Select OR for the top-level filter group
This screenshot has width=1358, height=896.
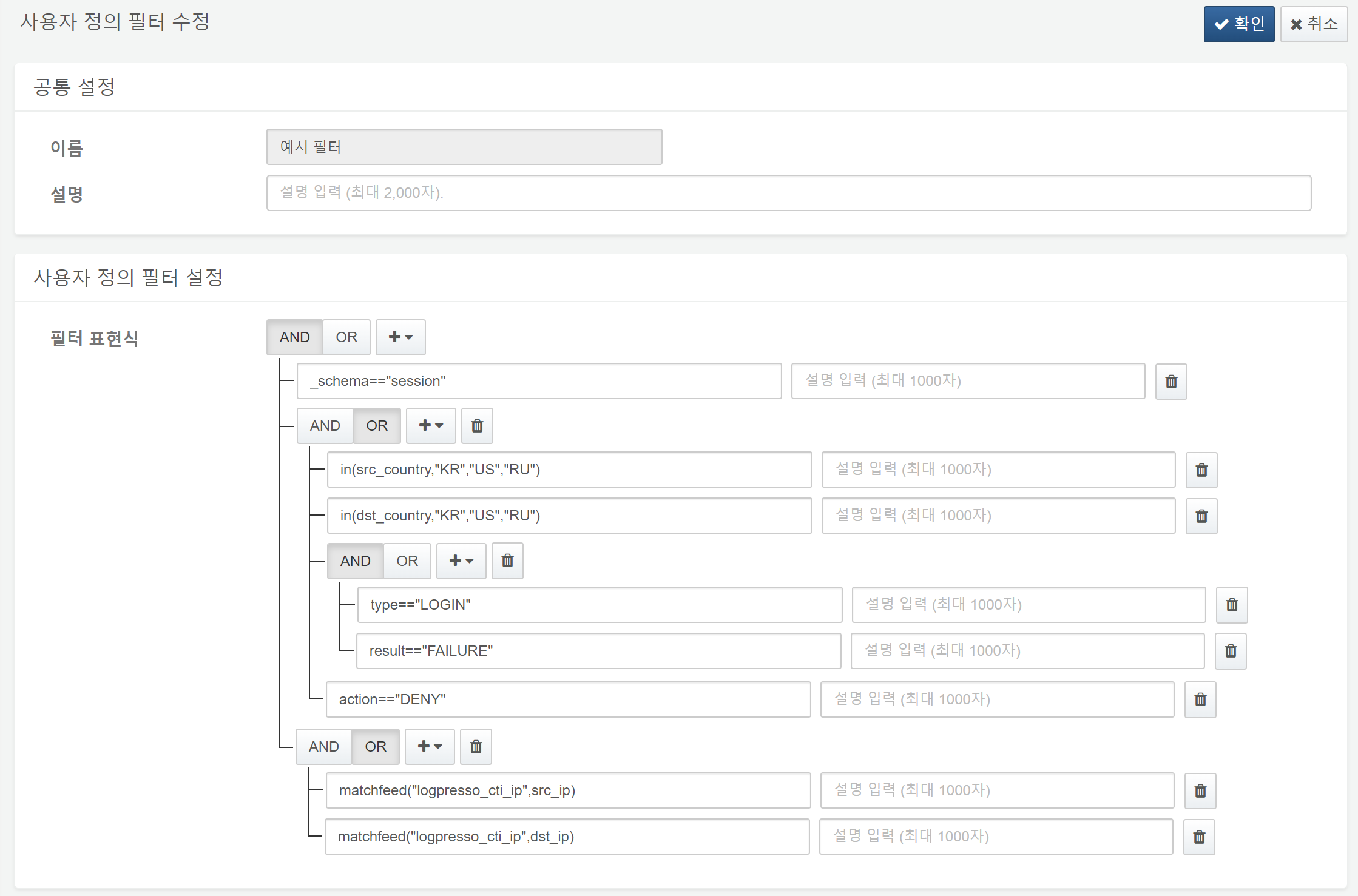(x=346, y=337)
